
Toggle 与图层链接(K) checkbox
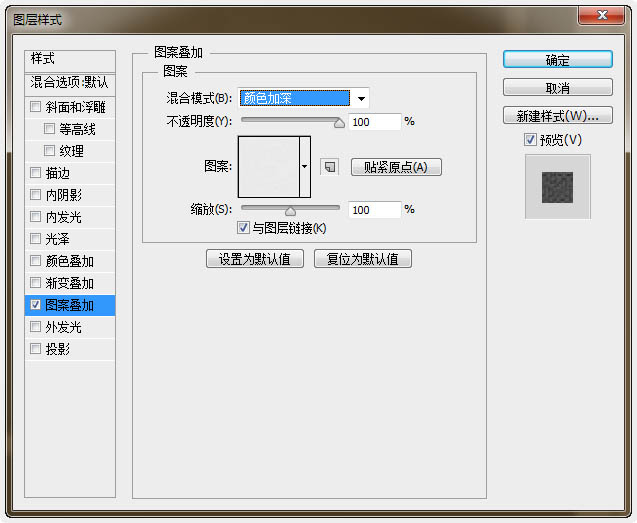(243, 228)
